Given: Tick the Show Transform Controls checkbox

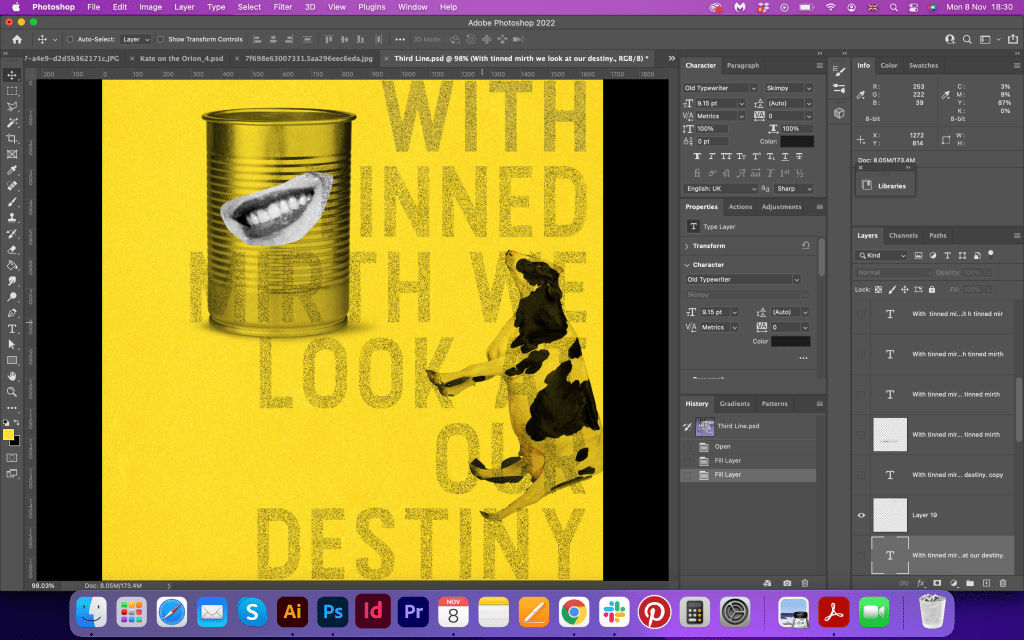Looking at the screenshot, I should pos(161,39).
